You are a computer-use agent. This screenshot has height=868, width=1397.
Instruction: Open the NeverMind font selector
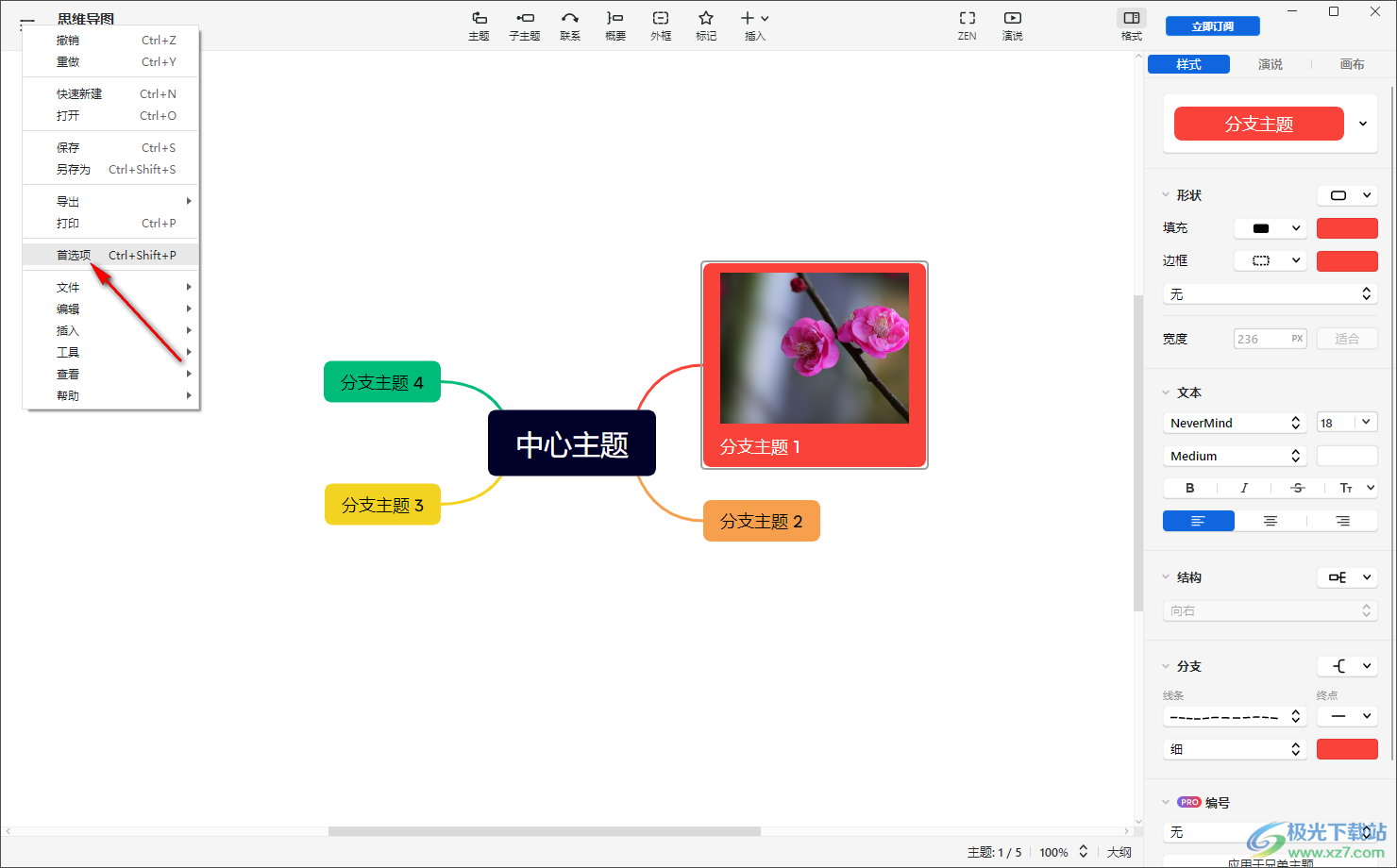[x=1235, y=423]
